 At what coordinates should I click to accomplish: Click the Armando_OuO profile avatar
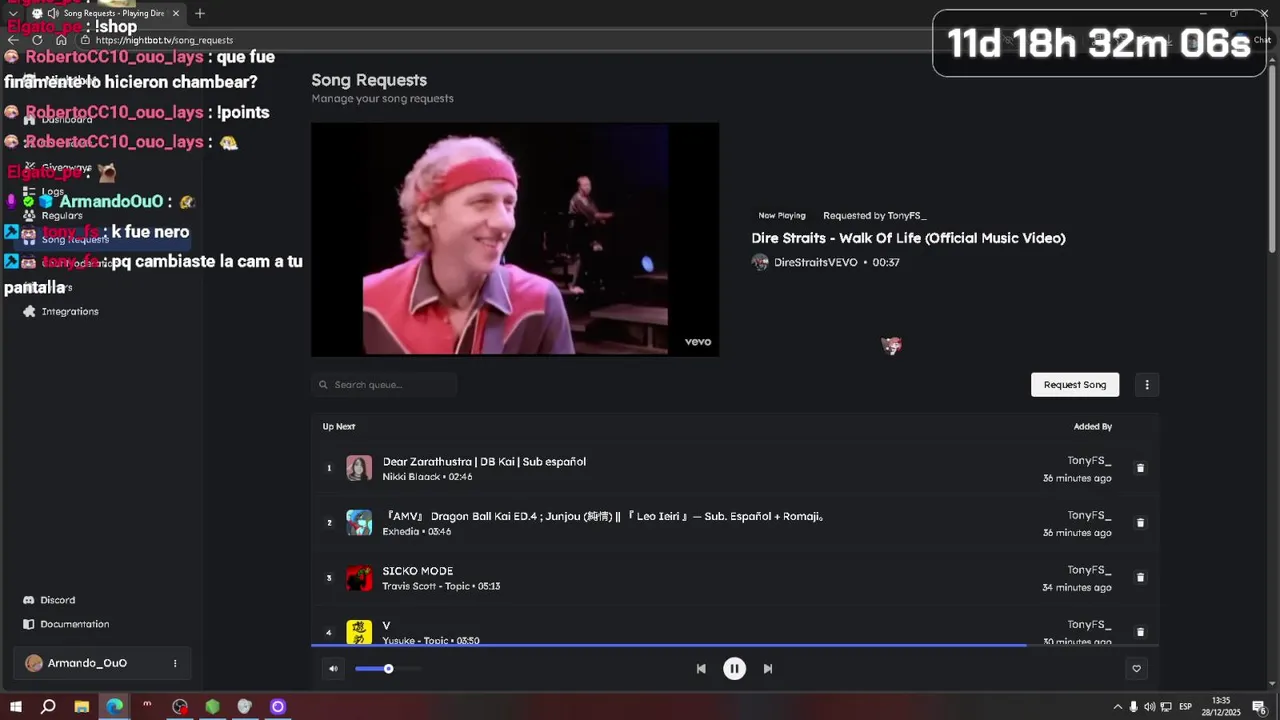coord(34,663)
